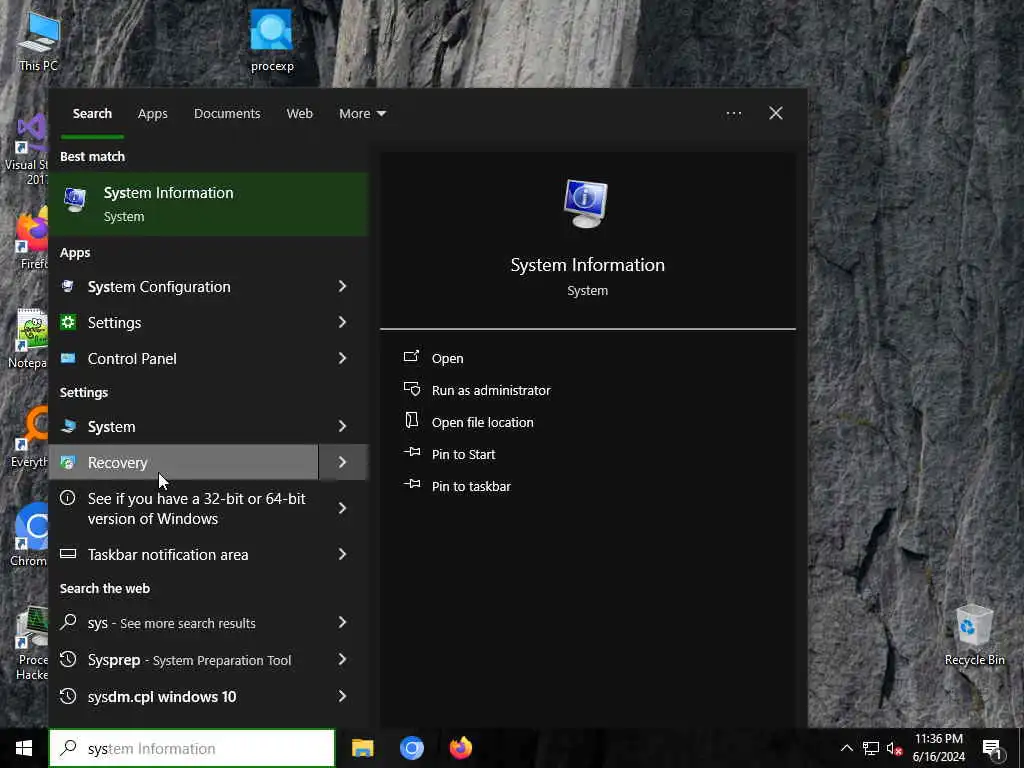1024x768 pixels.
Task: Select the Process Hacker desktop shortcut
Action: coord(31,643)
